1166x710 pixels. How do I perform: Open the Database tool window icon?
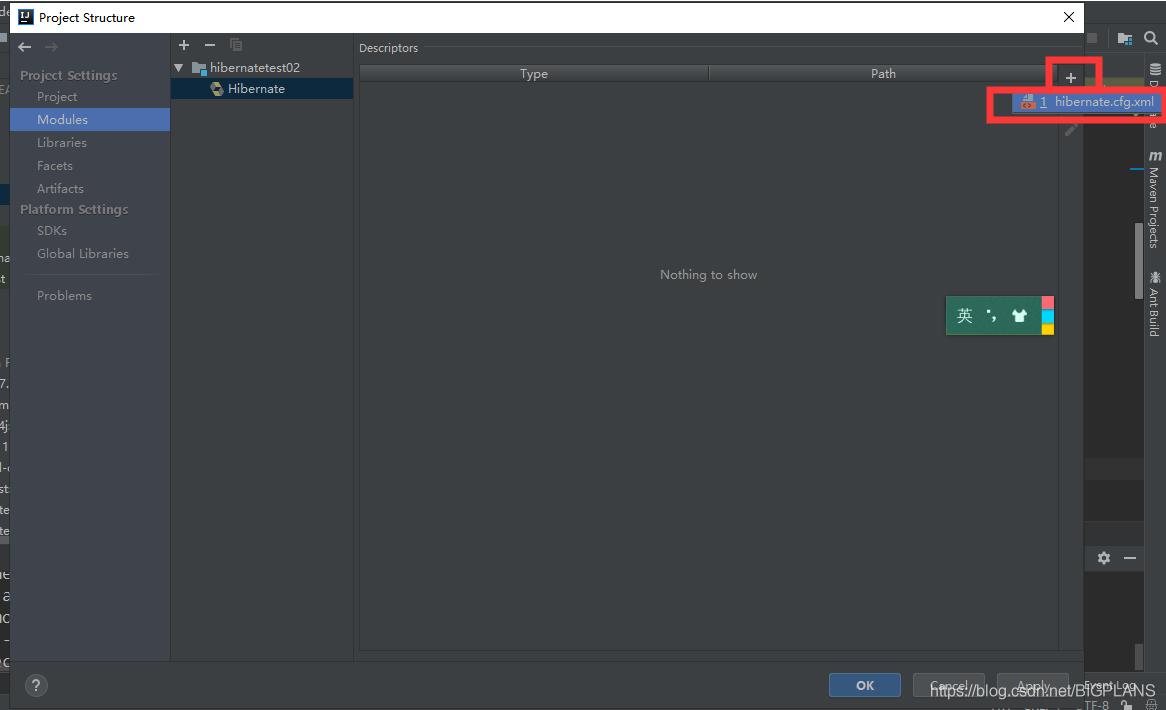(1155, 69)
